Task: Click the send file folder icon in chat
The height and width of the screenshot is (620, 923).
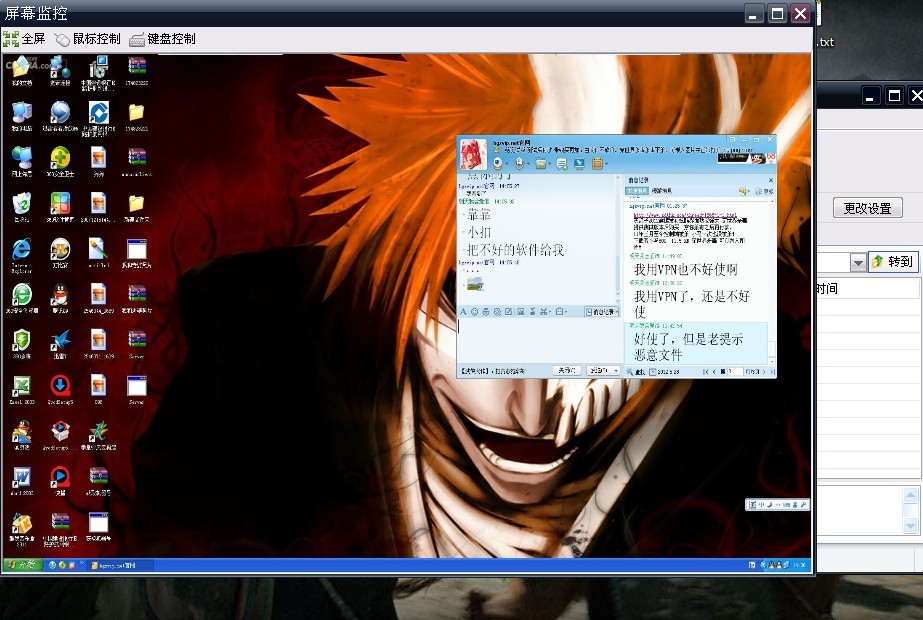Action: coord(540,164)
